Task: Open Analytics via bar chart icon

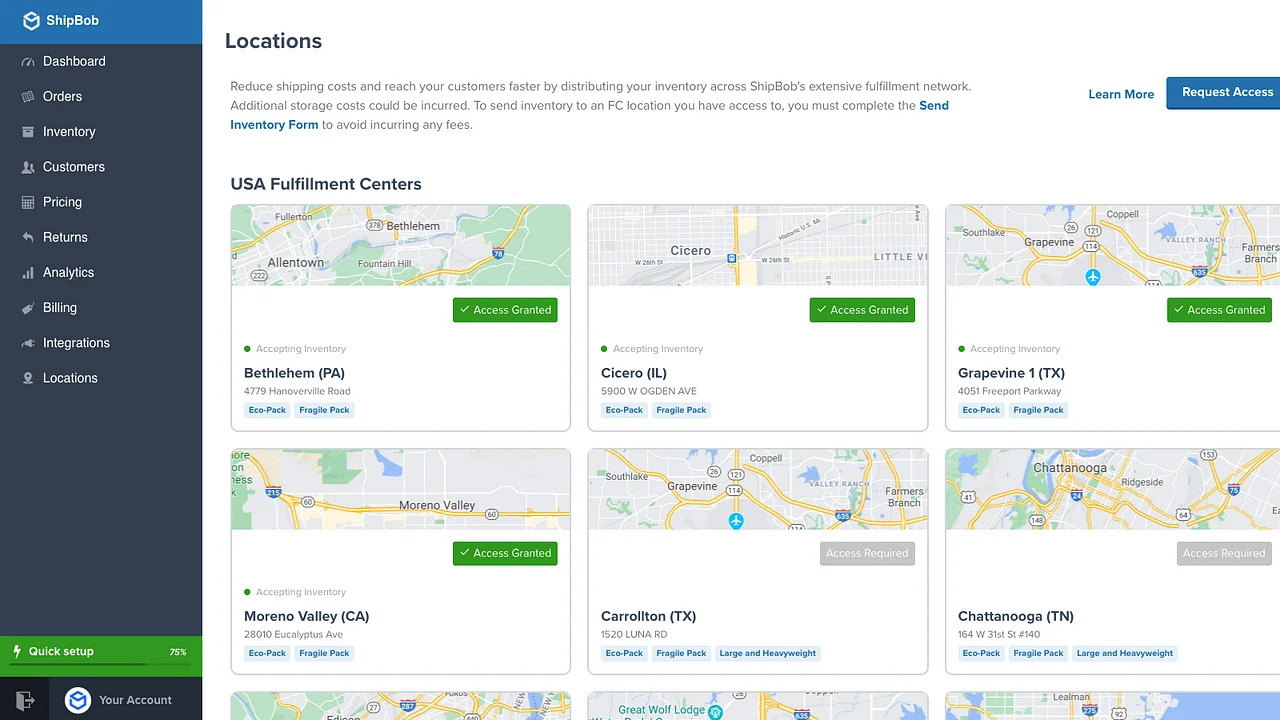Action: point(28,273)
